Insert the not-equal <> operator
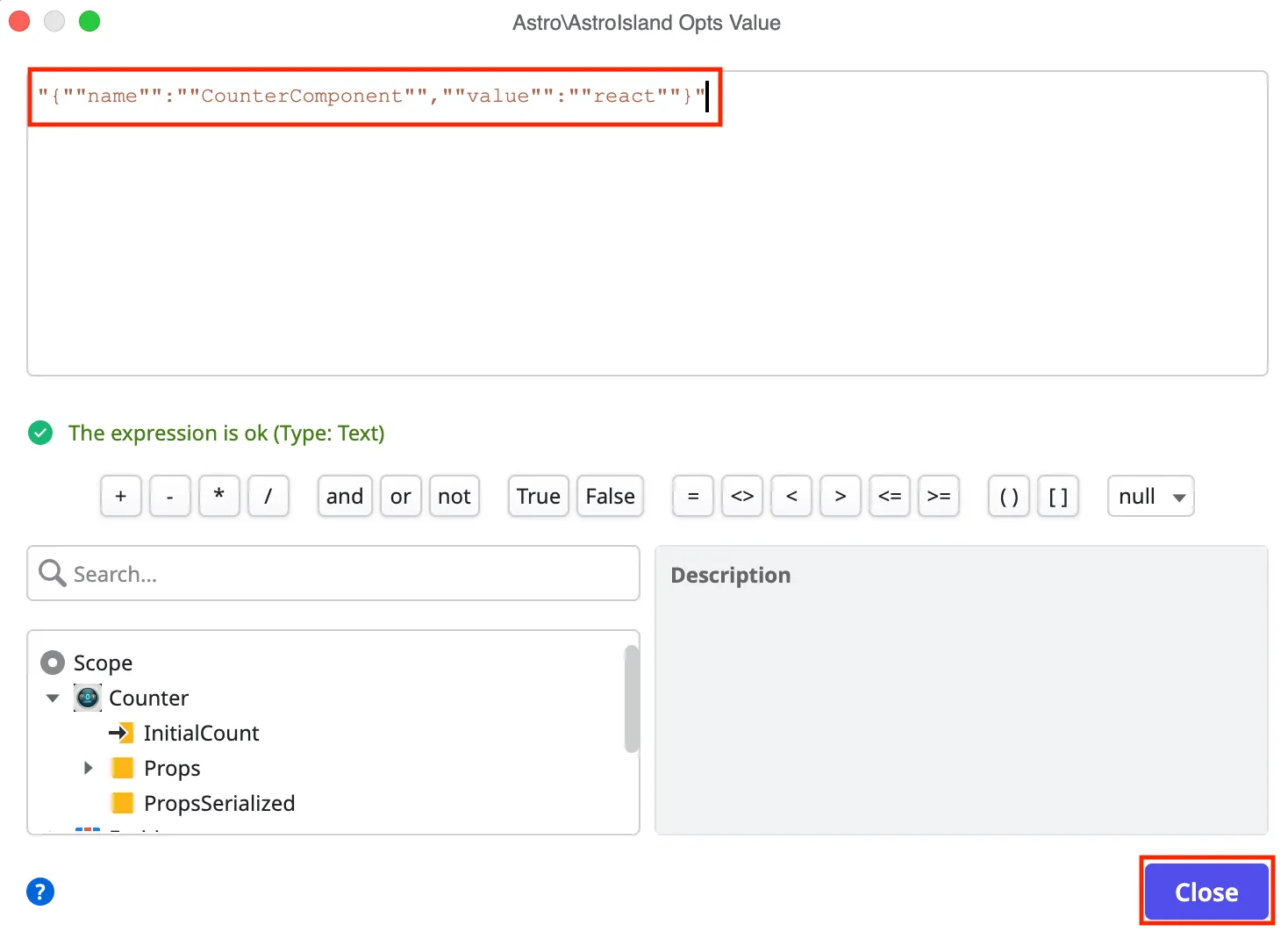Screen dimensions: 1288x946 pos(742,496)
